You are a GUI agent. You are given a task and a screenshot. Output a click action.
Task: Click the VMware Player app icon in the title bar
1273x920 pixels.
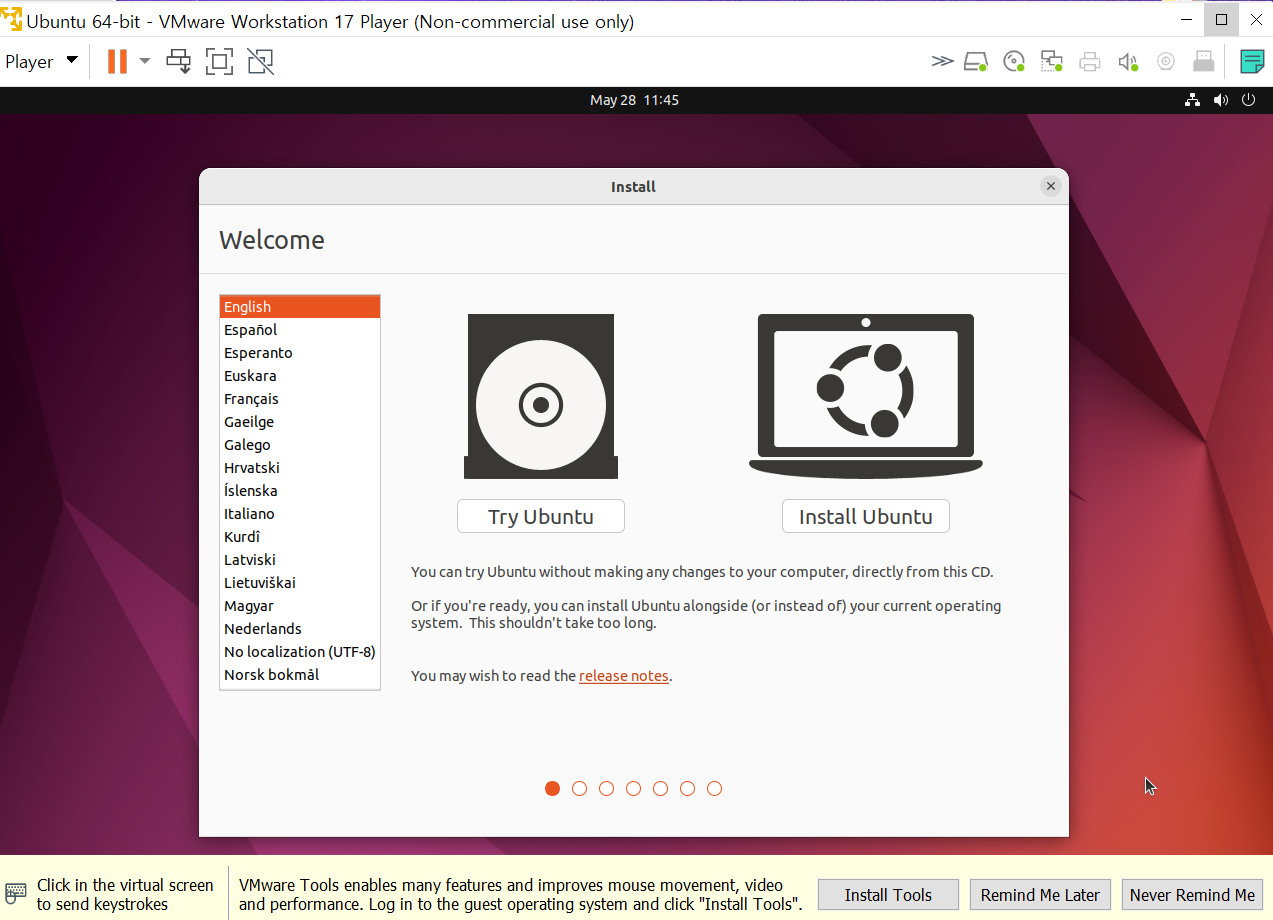click(11, 20)
